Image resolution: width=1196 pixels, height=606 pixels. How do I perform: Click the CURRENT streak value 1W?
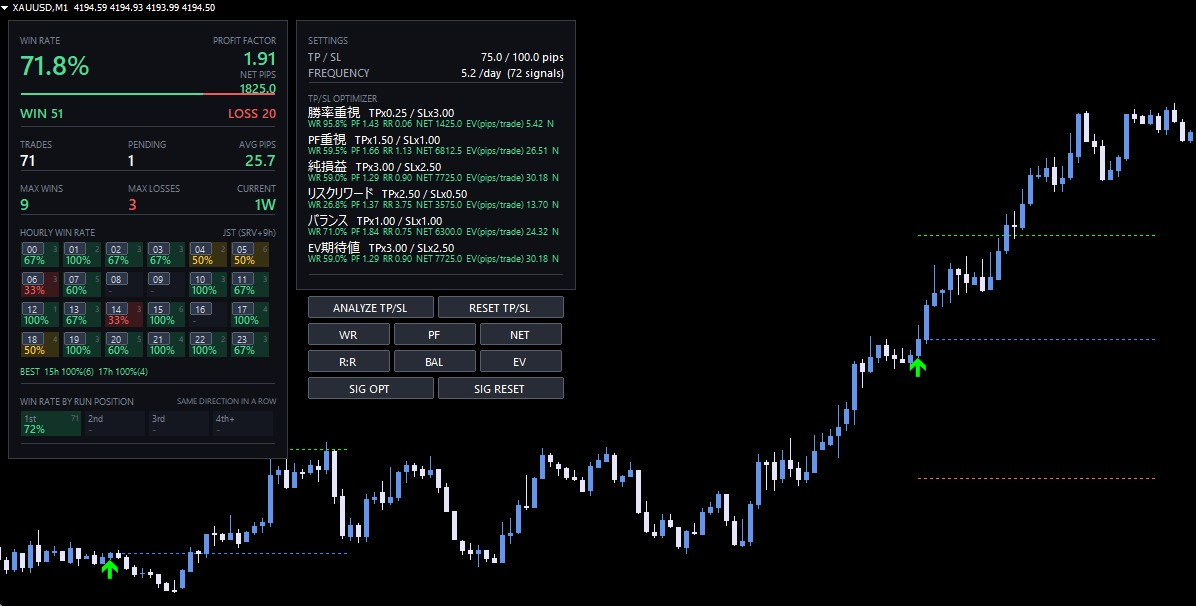tap(265, 205)
